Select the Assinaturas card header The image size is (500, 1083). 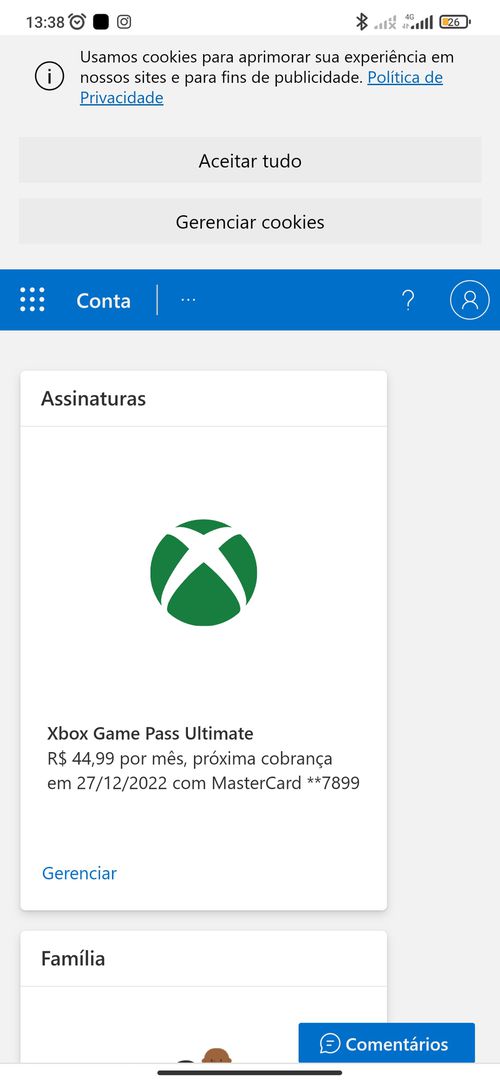pyautogui.click(x=204, y=399)
